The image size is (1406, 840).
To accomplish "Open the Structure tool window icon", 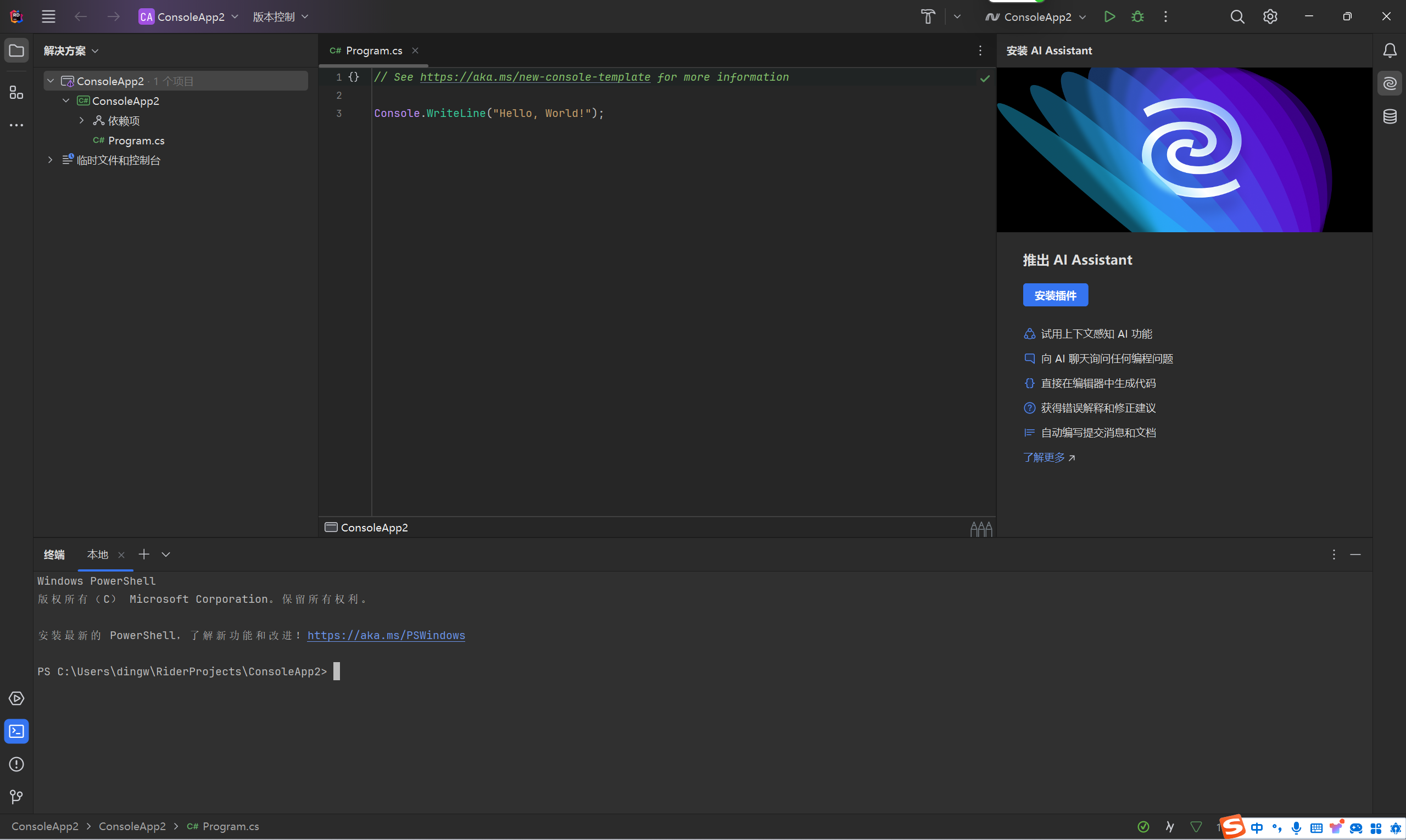I will (16, 93).
